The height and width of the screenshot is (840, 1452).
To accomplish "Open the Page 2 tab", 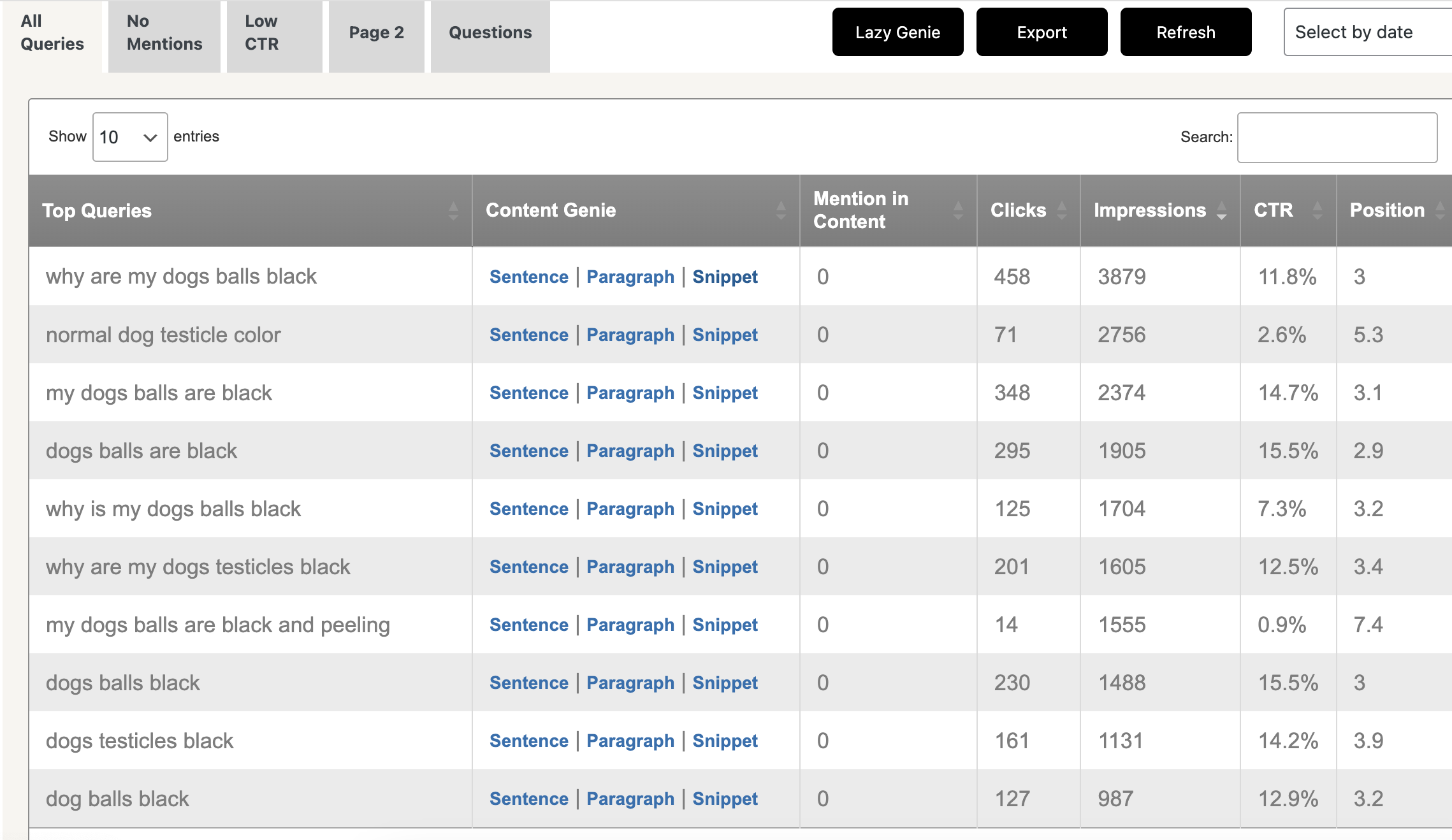I will pyautogui.click(x=376, y=33).
